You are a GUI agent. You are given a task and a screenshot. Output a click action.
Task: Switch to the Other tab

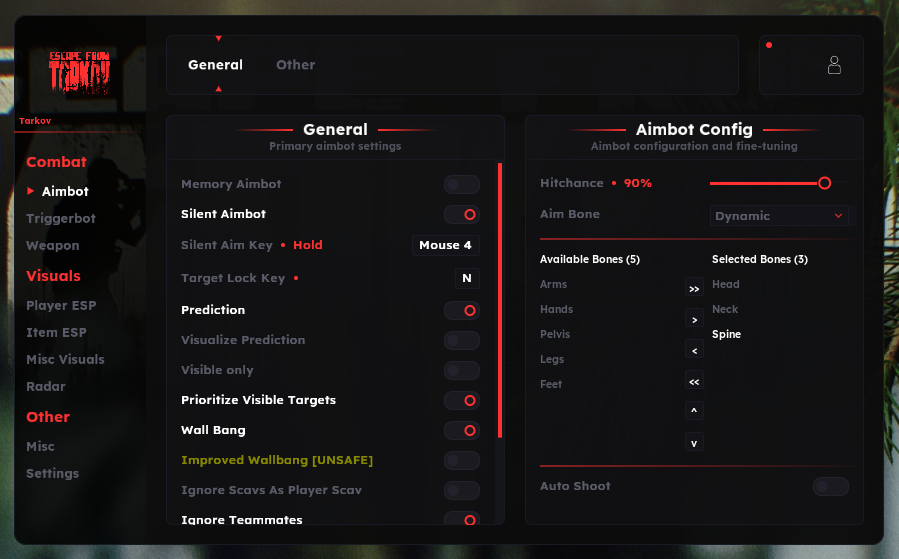point(295,65)
